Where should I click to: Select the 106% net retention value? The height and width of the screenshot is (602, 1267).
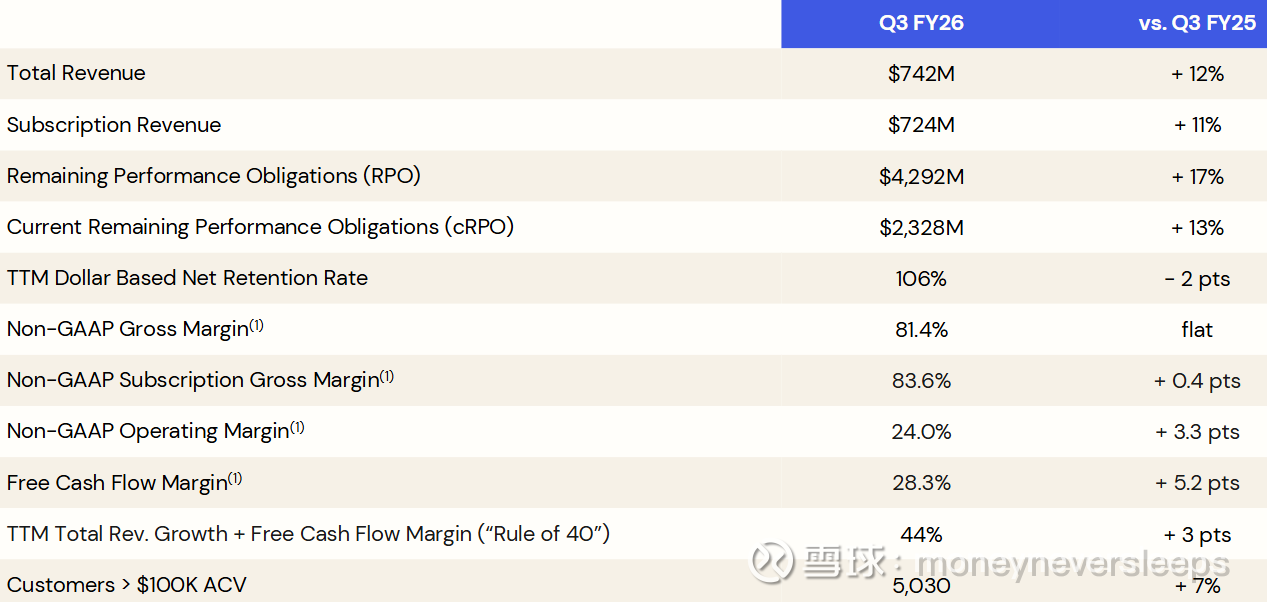(921, 279)
